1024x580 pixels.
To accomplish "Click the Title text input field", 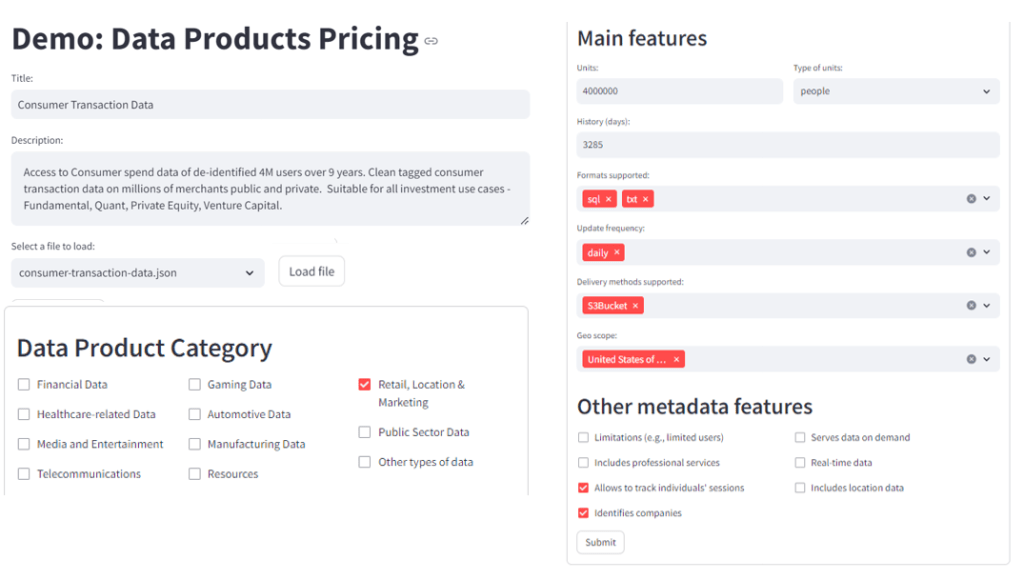I will [x=270, y=104].
